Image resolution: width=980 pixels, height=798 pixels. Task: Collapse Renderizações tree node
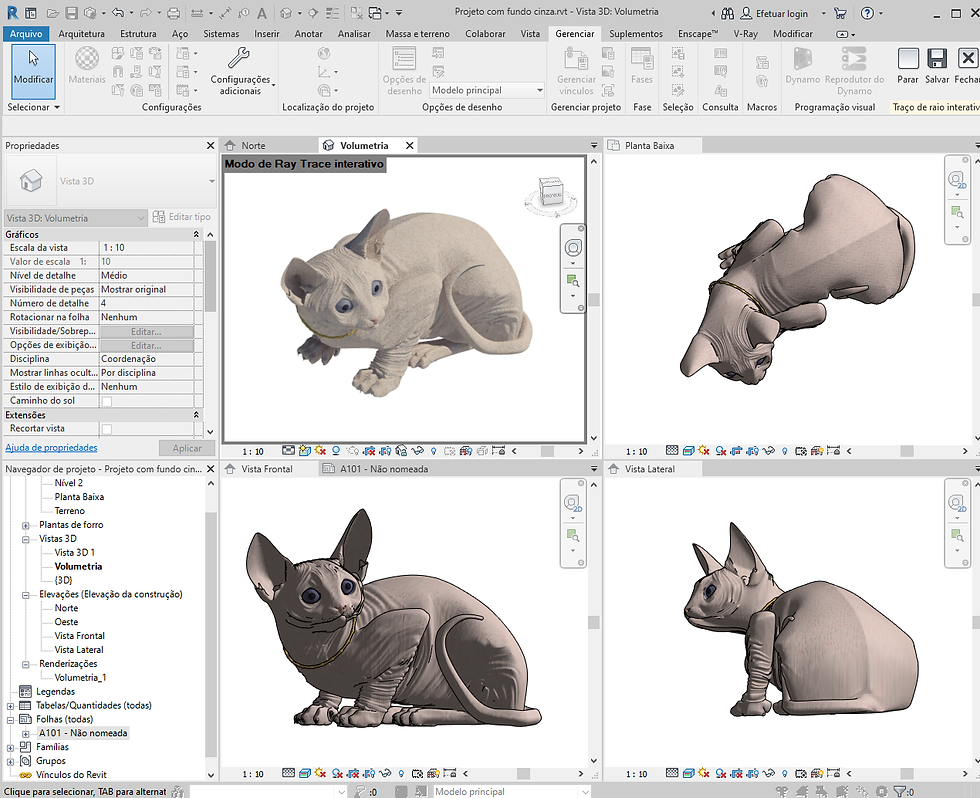pyautogui.click(x=26, y=664)
